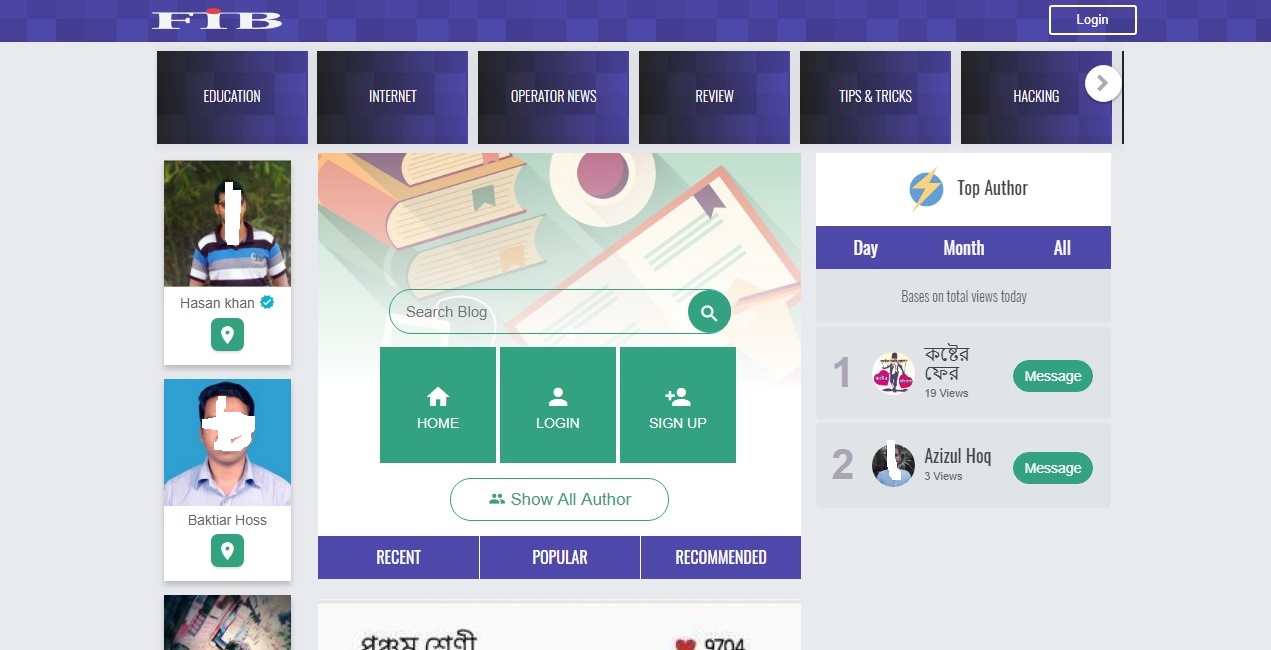This screenshot has width=1271, height=650.
Task: Switch Top Author to All tab
Action: 1062,248
